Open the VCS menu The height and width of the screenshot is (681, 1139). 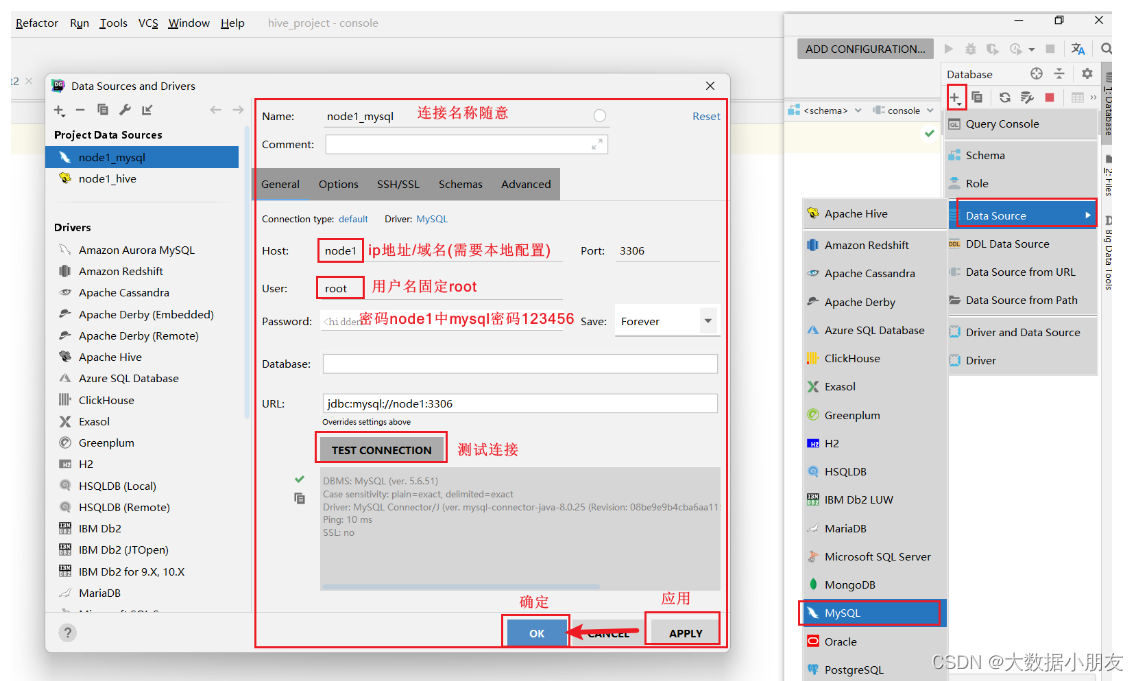point(148,23)
